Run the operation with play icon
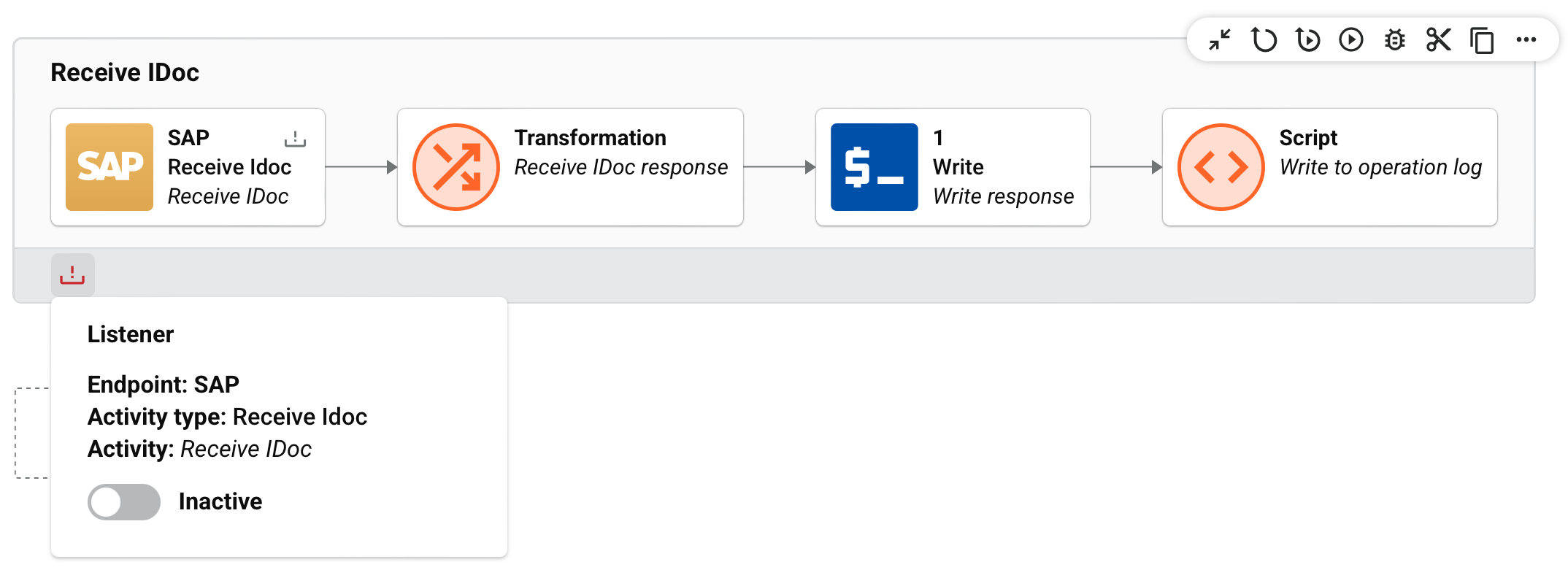The height and width of the screenshot is (578, 1568). 1351,39
